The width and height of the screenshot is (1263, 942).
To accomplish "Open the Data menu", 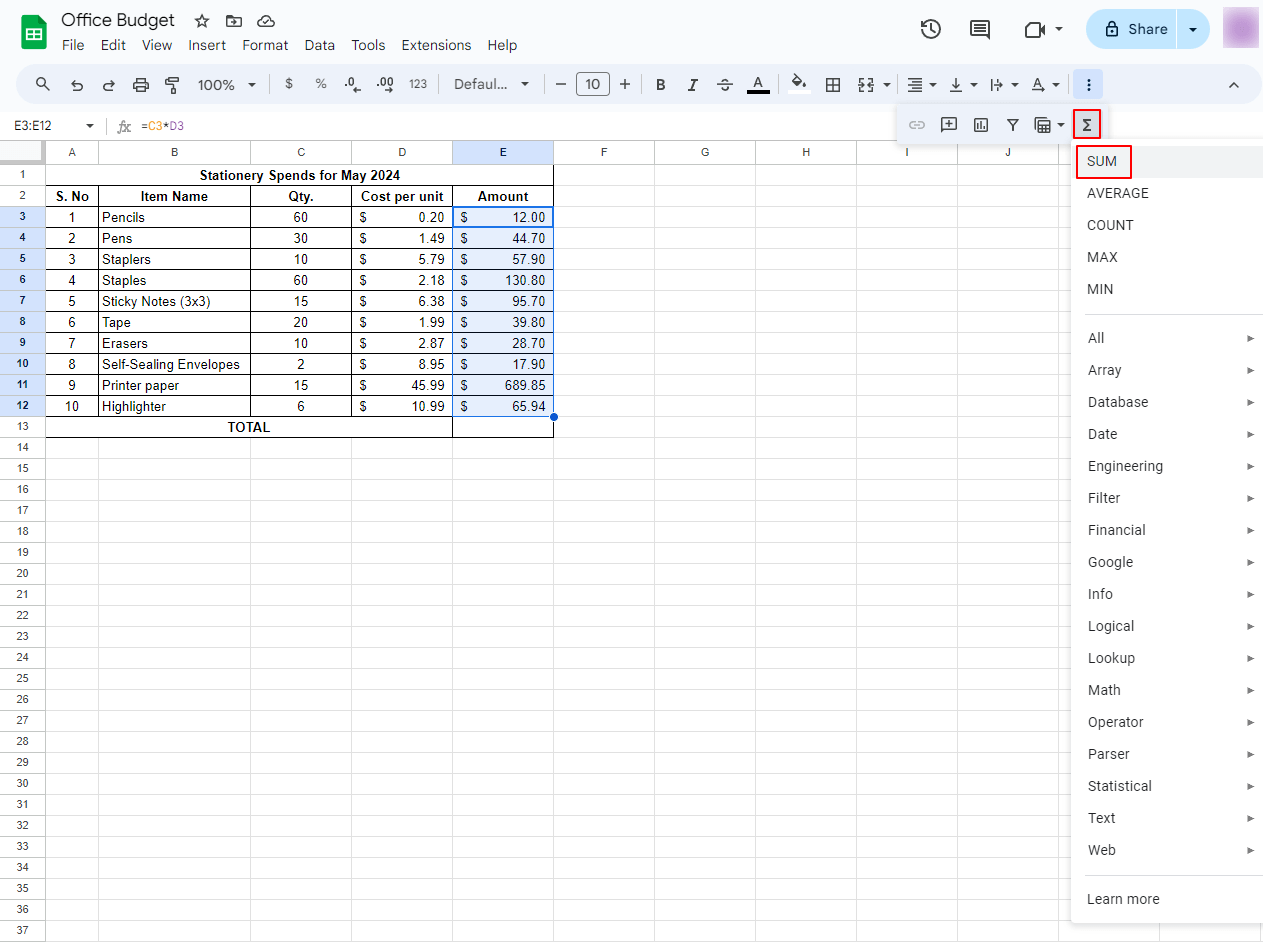I will click(320, 45).
